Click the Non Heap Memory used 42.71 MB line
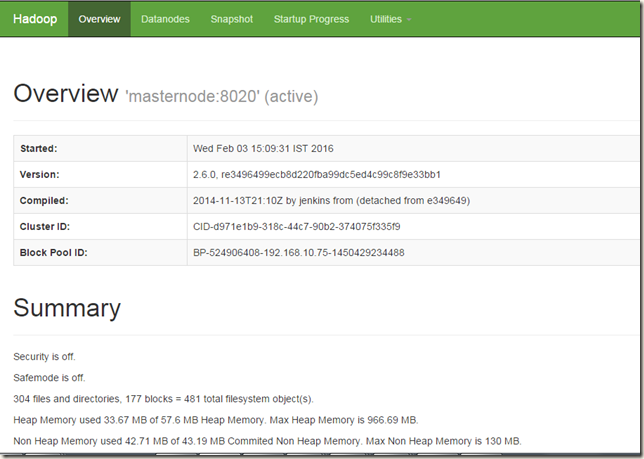 [267, 441]
